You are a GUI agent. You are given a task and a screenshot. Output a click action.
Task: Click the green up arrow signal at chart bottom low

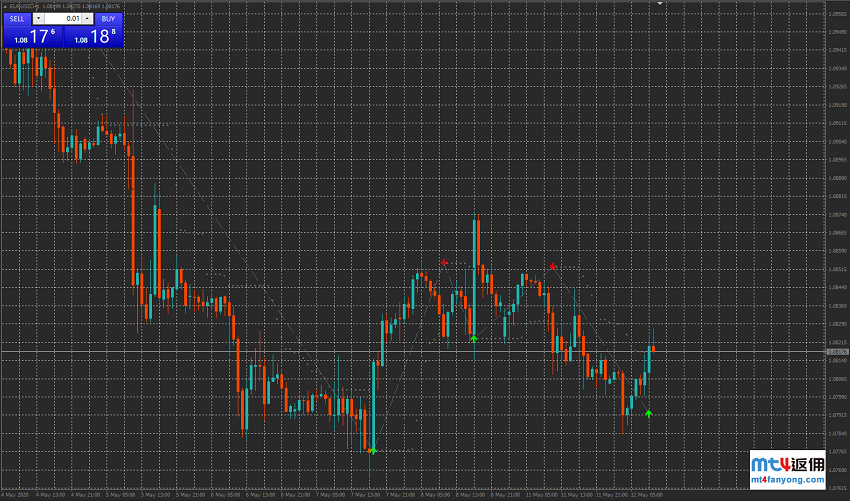[x=373, y=451]
